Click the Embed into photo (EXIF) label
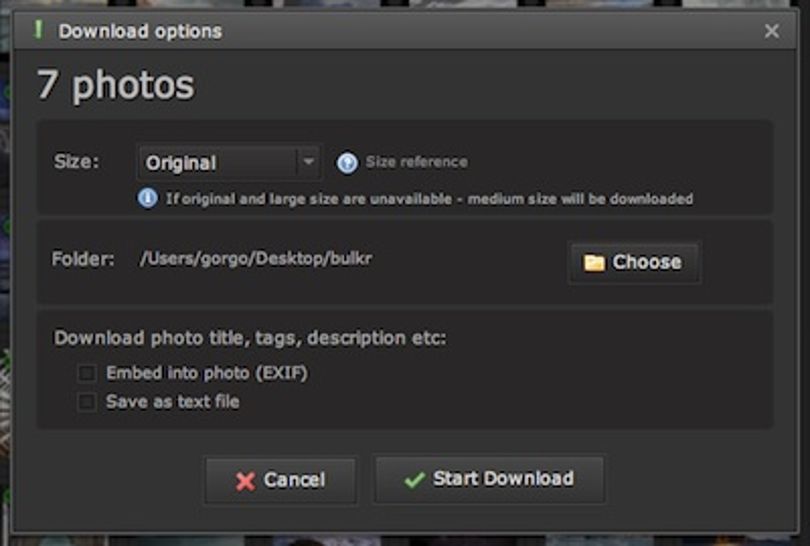The image size is (810, 546). coord(207,373)
